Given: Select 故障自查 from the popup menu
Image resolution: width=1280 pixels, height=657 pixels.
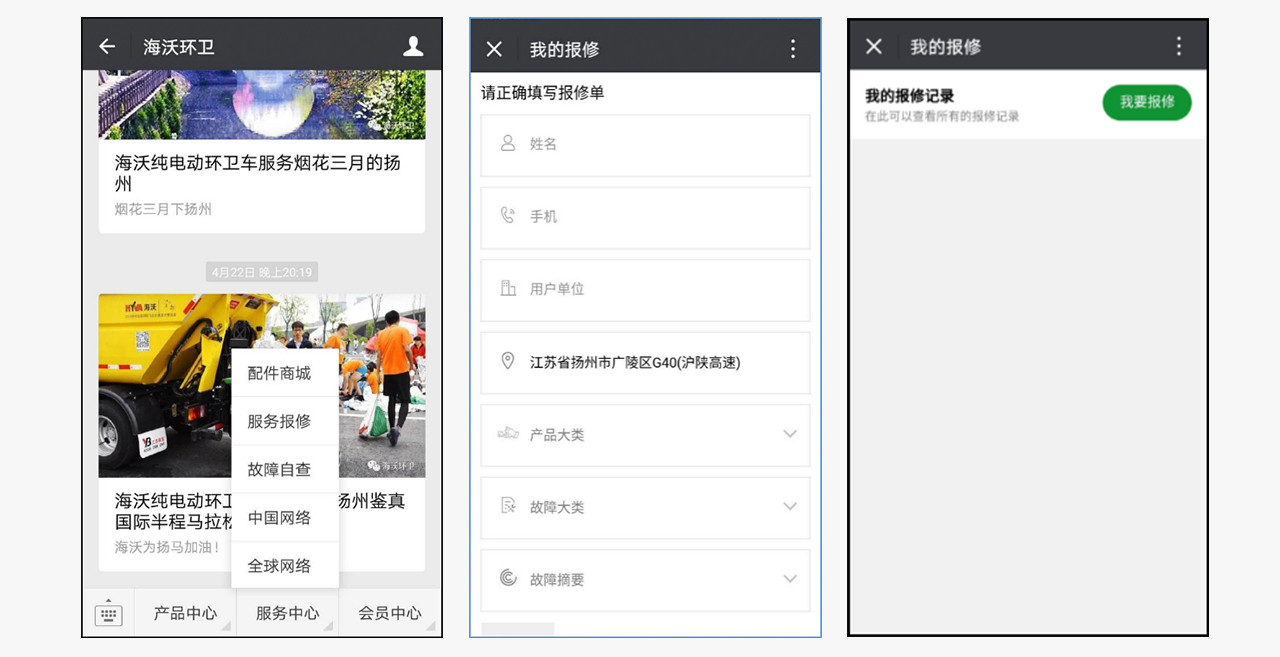Looking at the screenshot, I should pyautogui.click(x=285, y=469).
